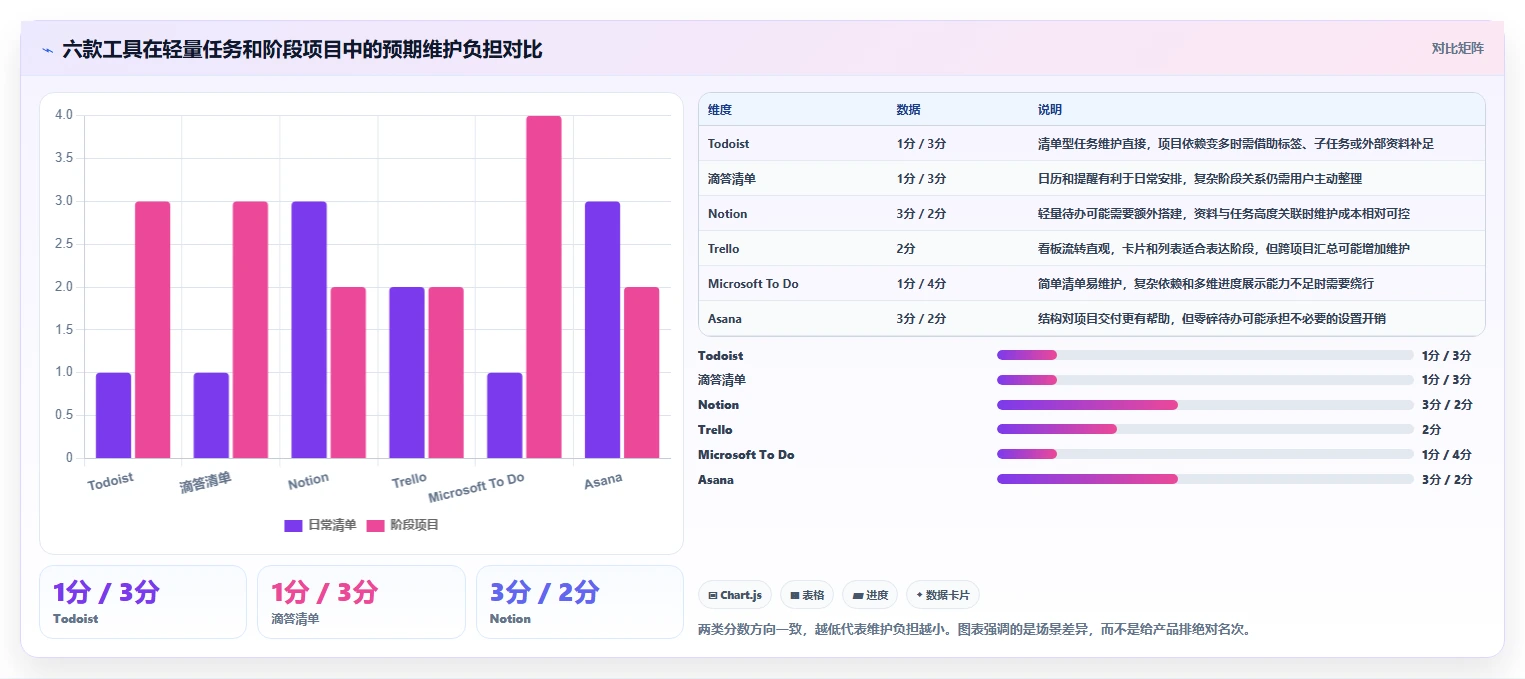Click the Trello progress bar
This screenshot has height=679, width=1525.
pos(1205,430)
